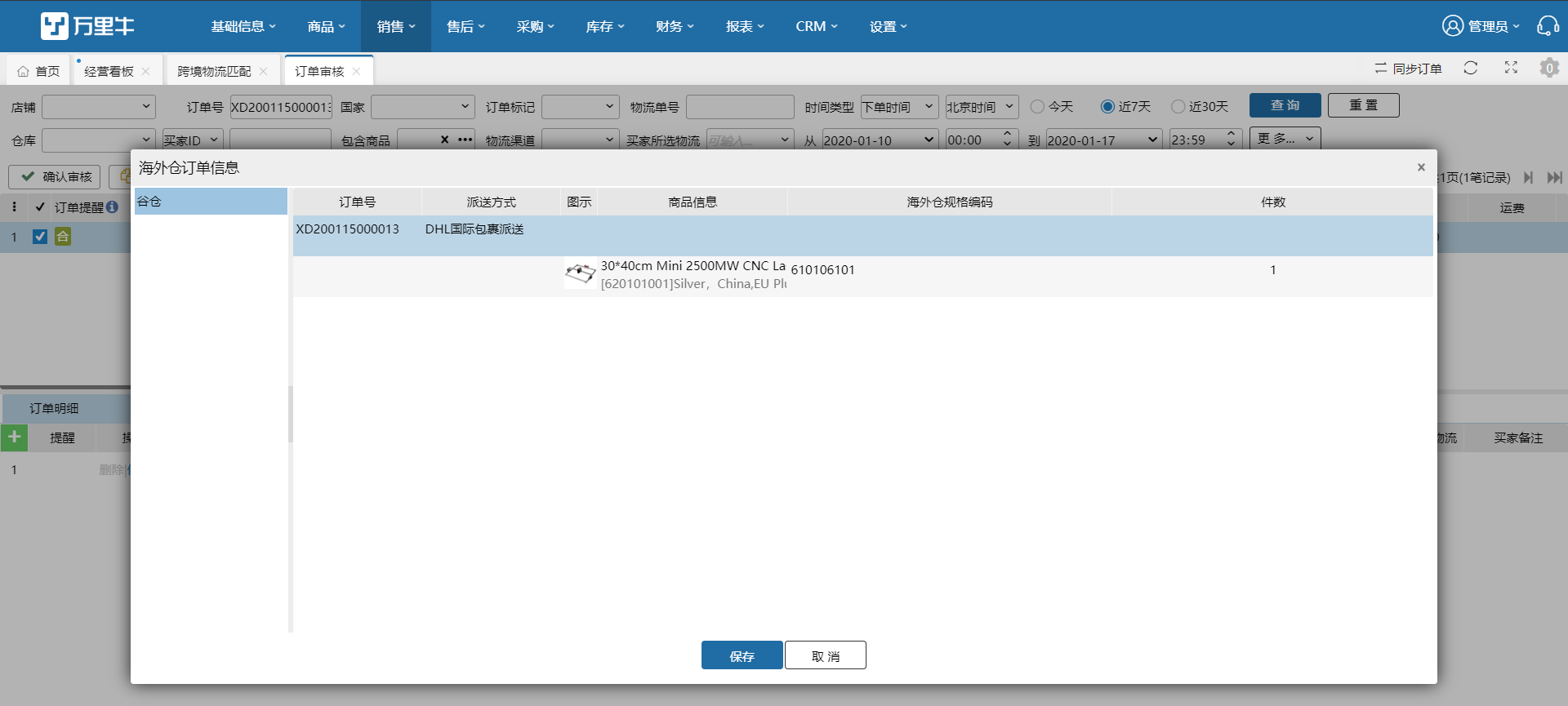This screenshot has height=706, width=1568.
Task: Click 取消 in the dialog
Action: click(x=826, y=655)
